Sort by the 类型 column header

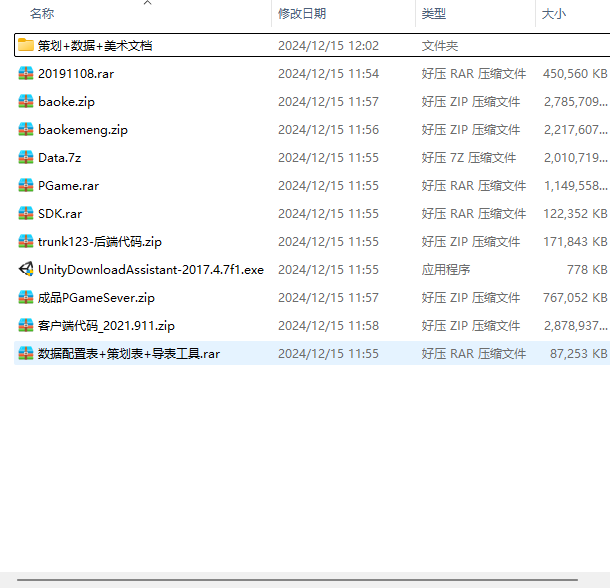tap(434, 14)
